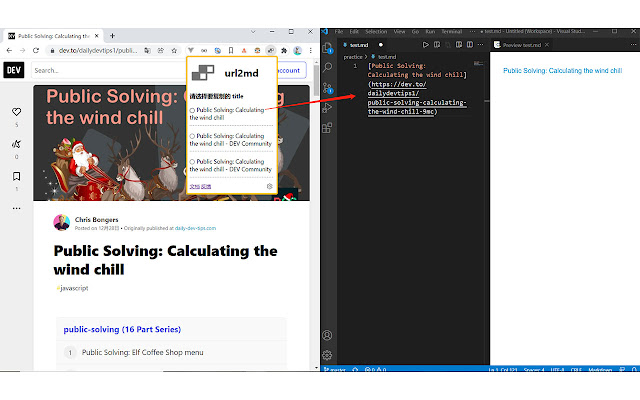Open the 'public-solving (16 Part Series)' link
640x400 pixels.
[x=122, y=329]
